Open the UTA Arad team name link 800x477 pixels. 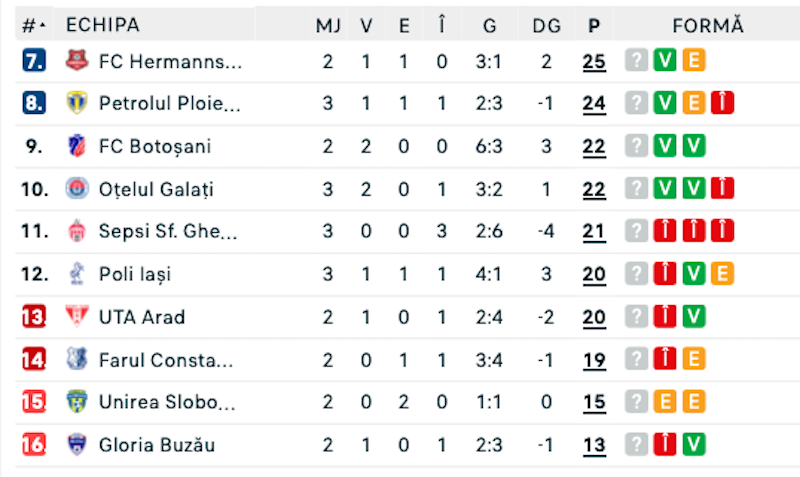click(142, 317)
